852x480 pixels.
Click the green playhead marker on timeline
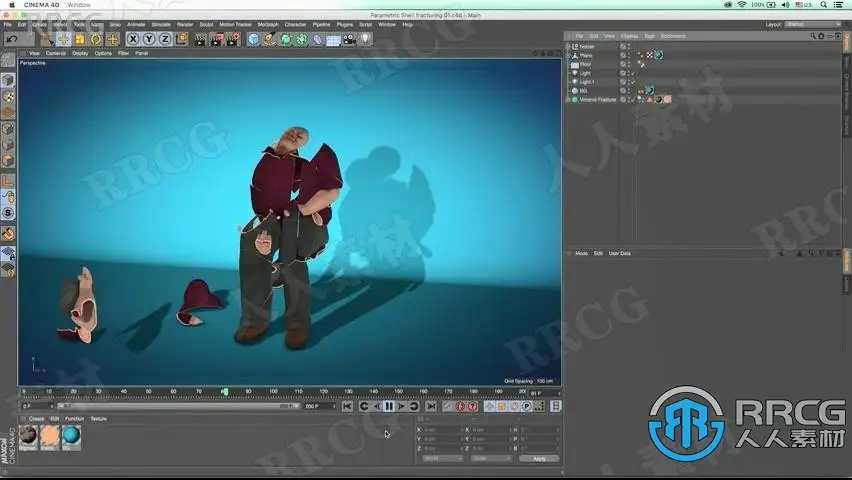(224, 391)
